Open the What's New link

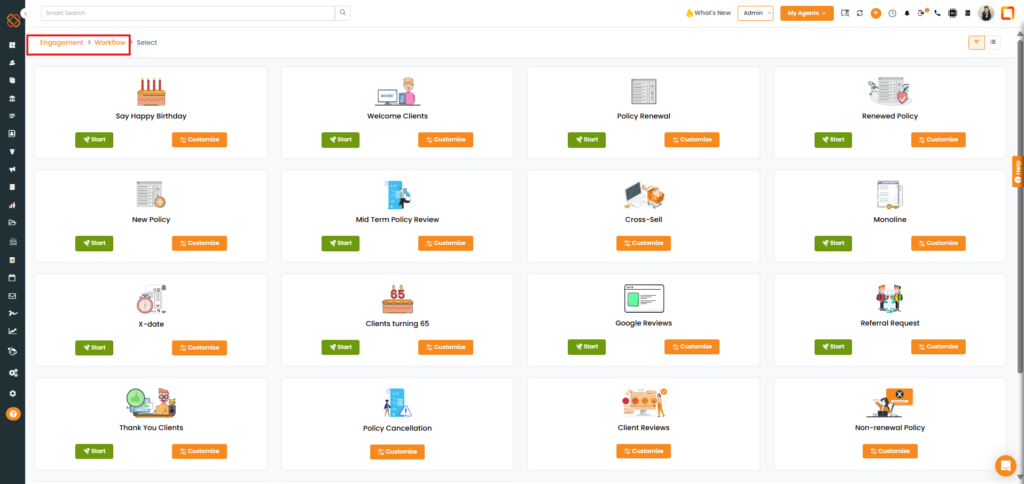click(x=708, y=13)
